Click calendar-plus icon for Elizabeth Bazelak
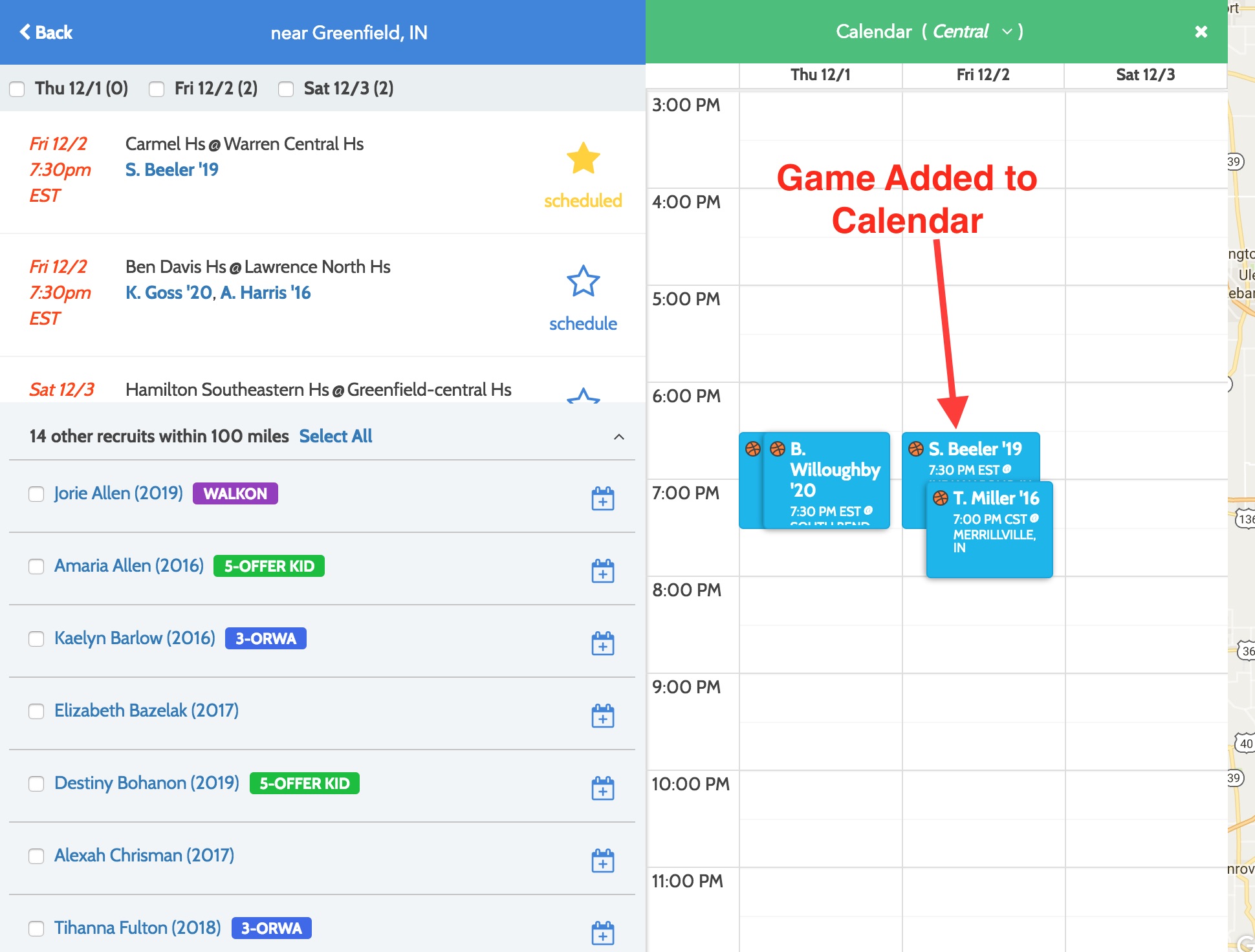Screen dimensions: 1255x952 click(x=602, y=716)
